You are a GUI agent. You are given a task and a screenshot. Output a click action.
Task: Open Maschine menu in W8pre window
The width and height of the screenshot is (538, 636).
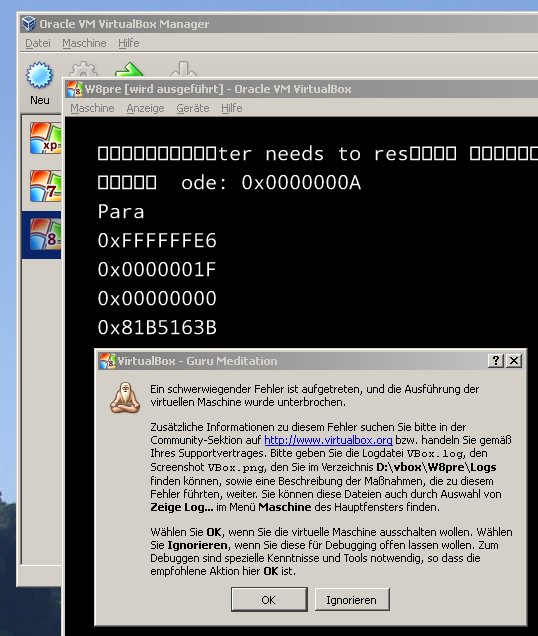point(92,108)
